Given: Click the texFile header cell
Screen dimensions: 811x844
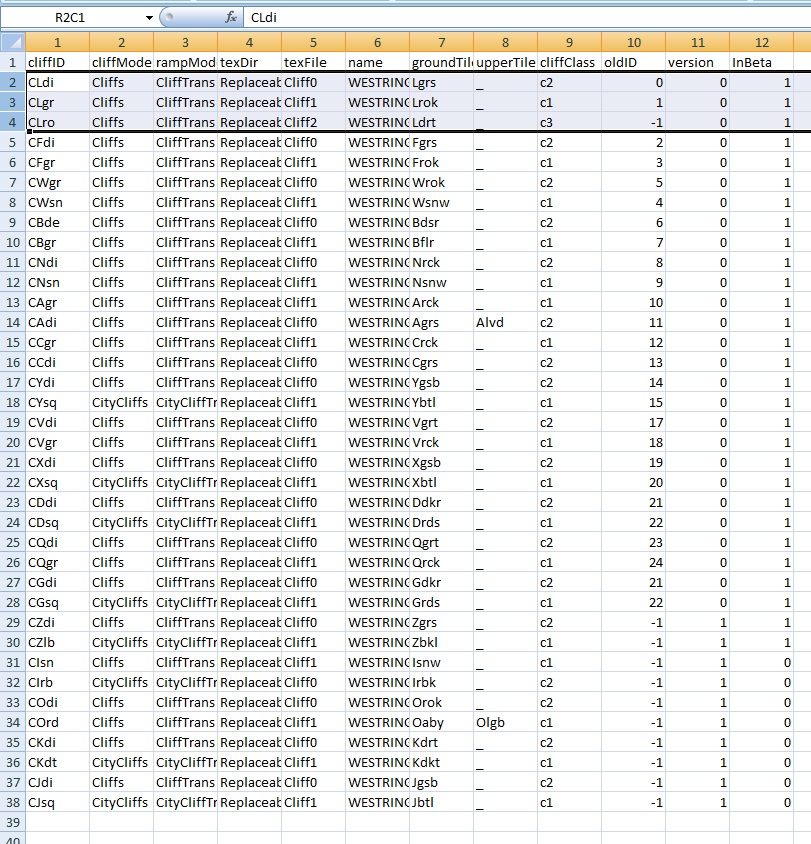Looking at the screenshot, I should point(313,62).
